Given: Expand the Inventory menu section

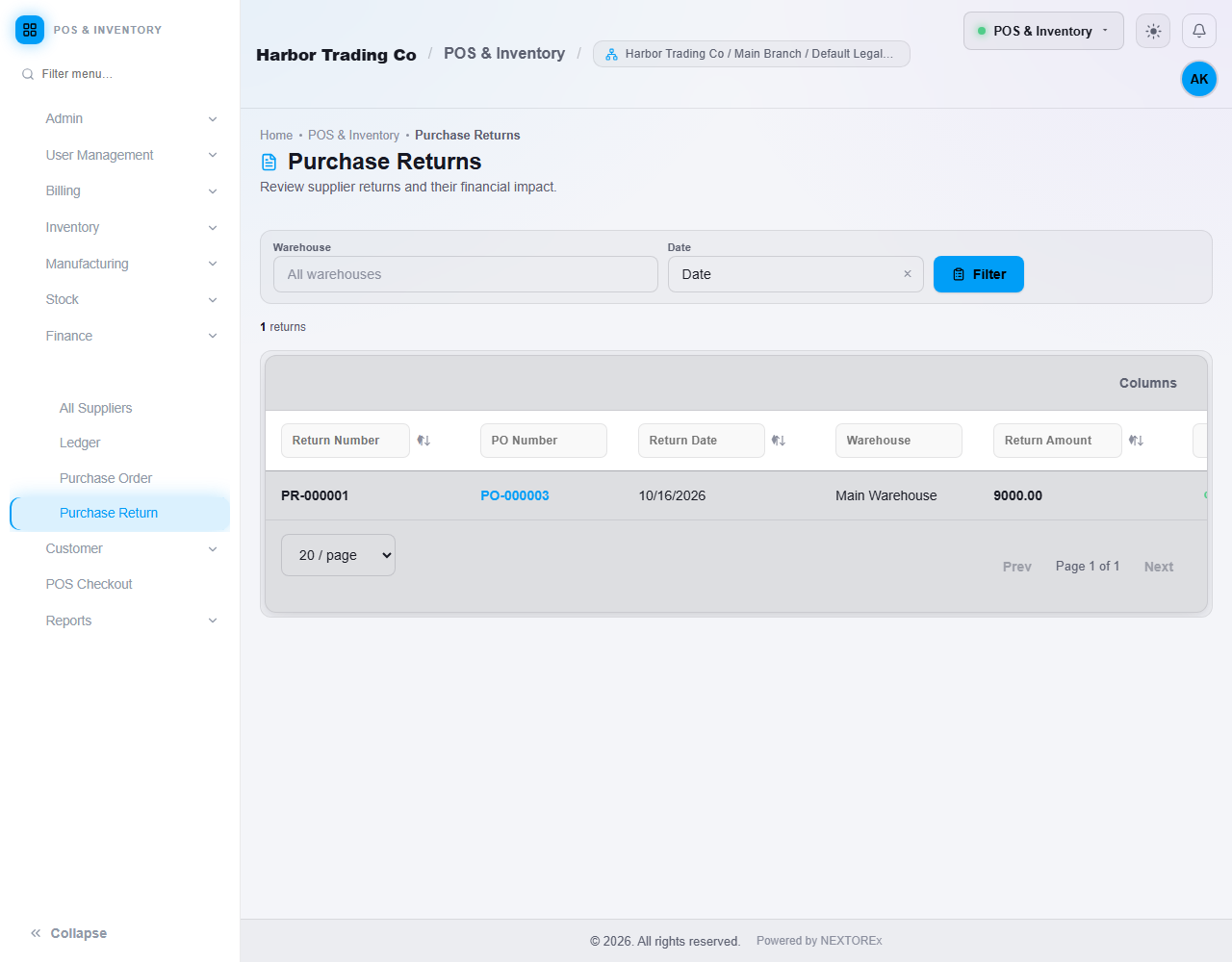Looking at the screenshot, I should [x=131, y=227].
